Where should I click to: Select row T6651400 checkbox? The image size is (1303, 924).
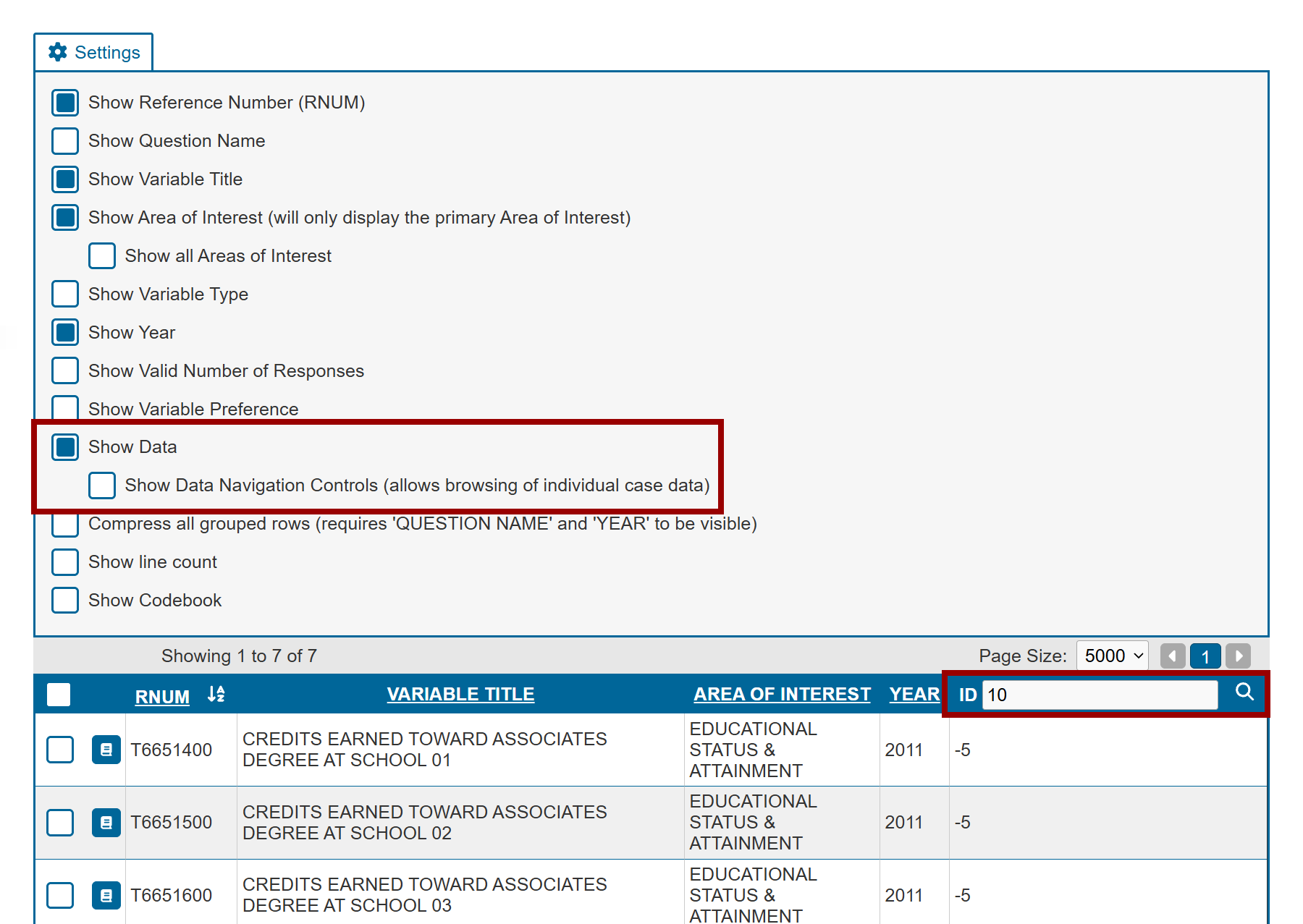point(60,750)
